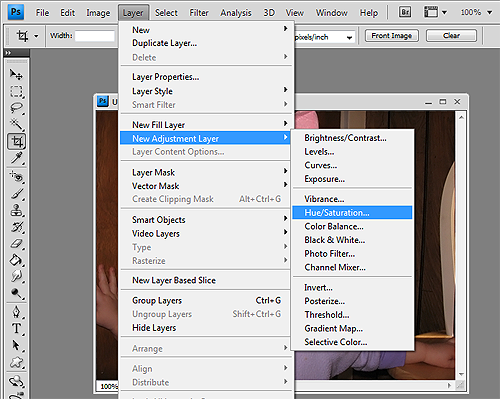500x399 pixels.
Task: Open the 100% zoom level dropdown
Action: tap(489, 12)
